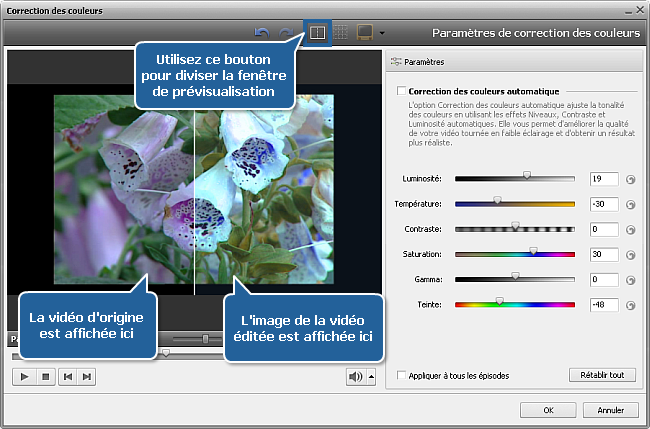Reset Teinte value using its reset icon
The image size is (650, 429).
click(630, 305)
